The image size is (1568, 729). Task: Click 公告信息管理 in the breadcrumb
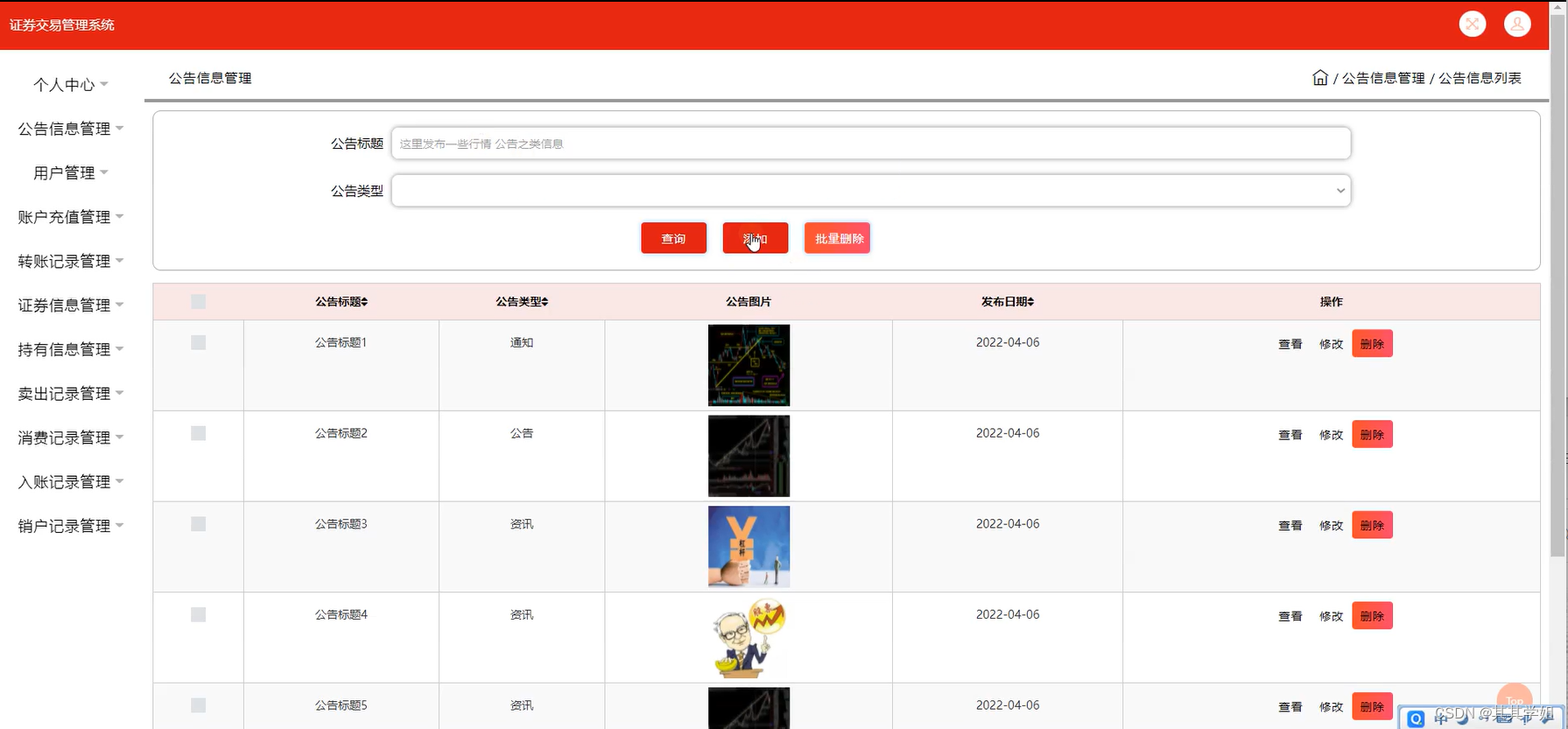(x=1383, y=78)
